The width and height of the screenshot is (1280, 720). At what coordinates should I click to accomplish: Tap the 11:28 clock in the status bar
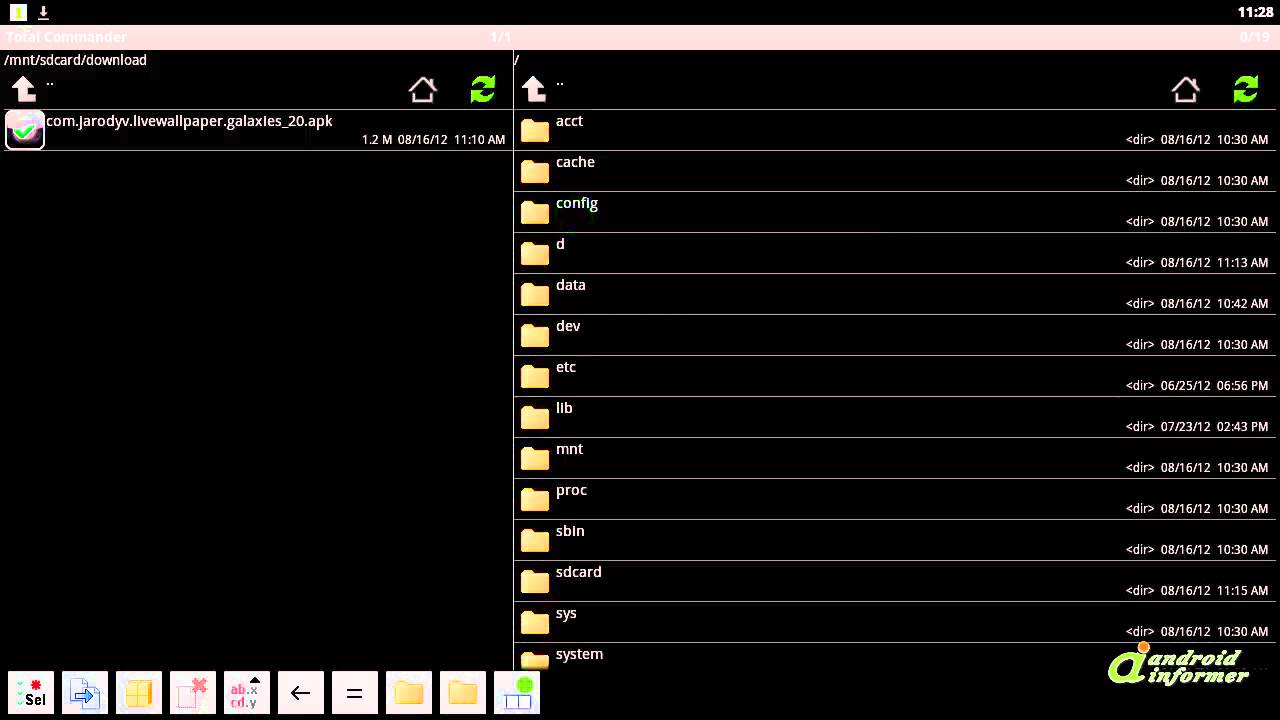[x=1255, y=12]
